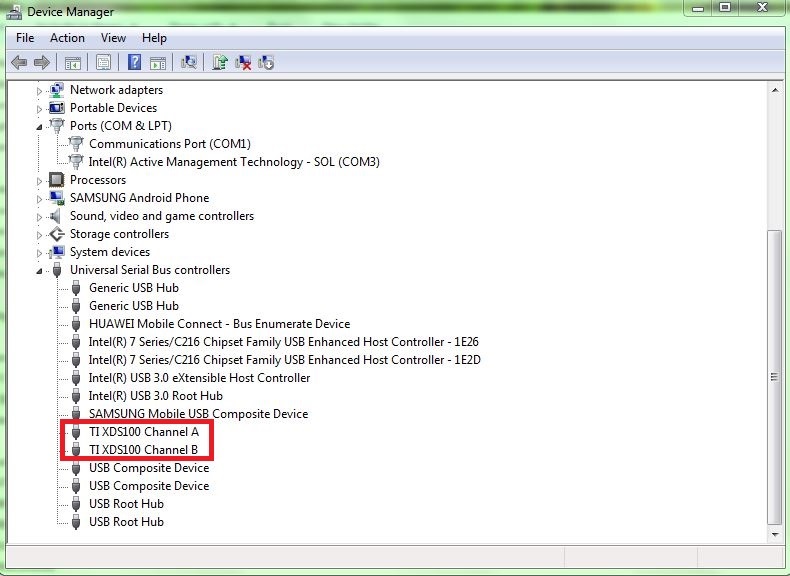Select Intel(R) USB 3.0 Root Hub
Screen dimensions: 790x576
coord(156,396)
